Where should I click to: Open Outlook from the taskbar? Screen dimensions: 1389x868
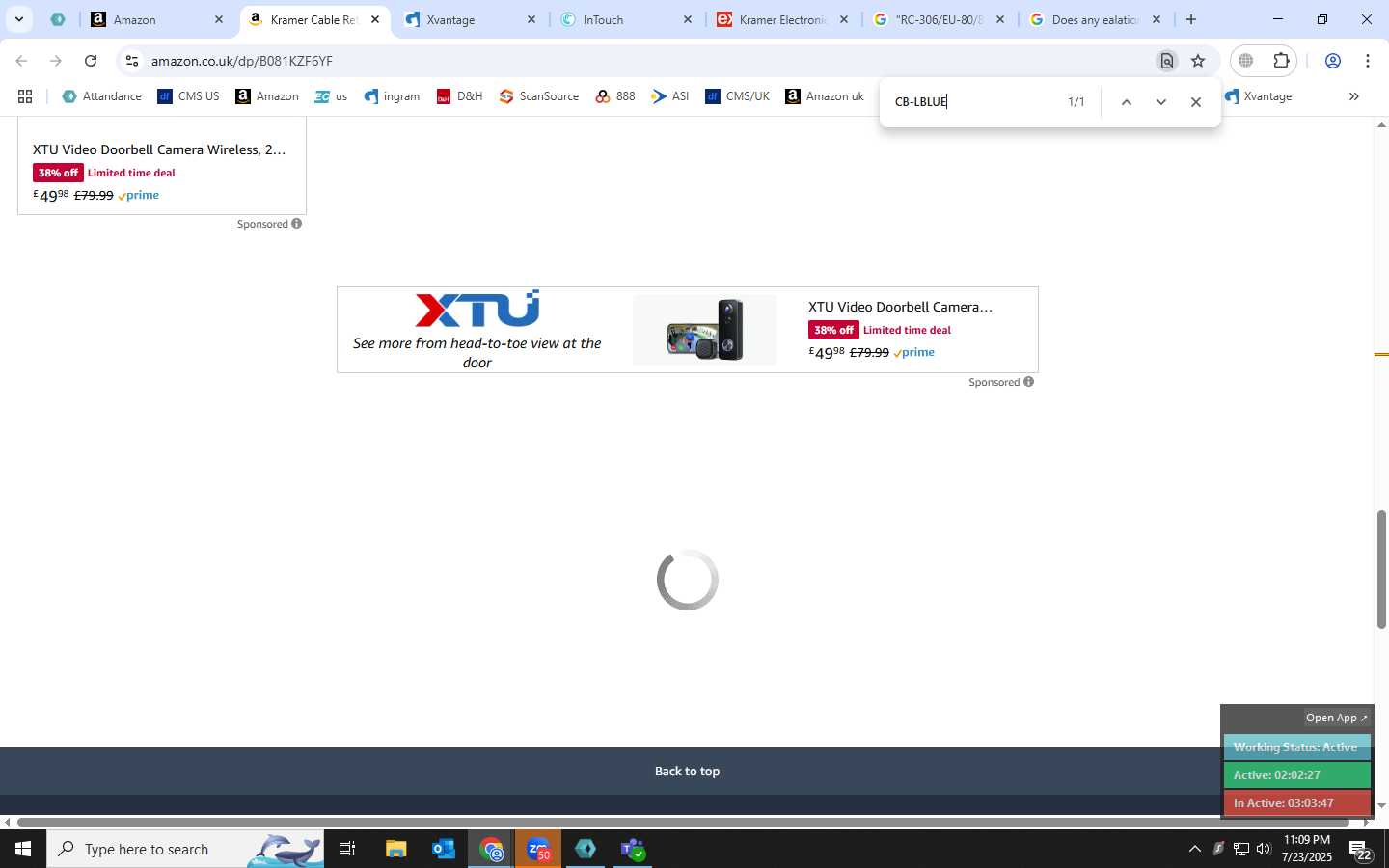pos(444,849)
